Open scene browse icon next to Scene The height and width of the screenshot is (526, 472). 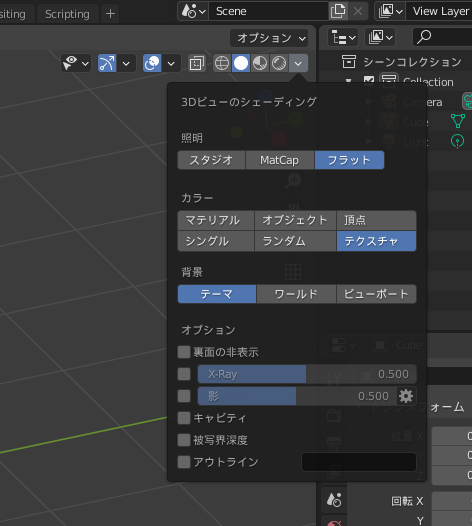point(193,11)
